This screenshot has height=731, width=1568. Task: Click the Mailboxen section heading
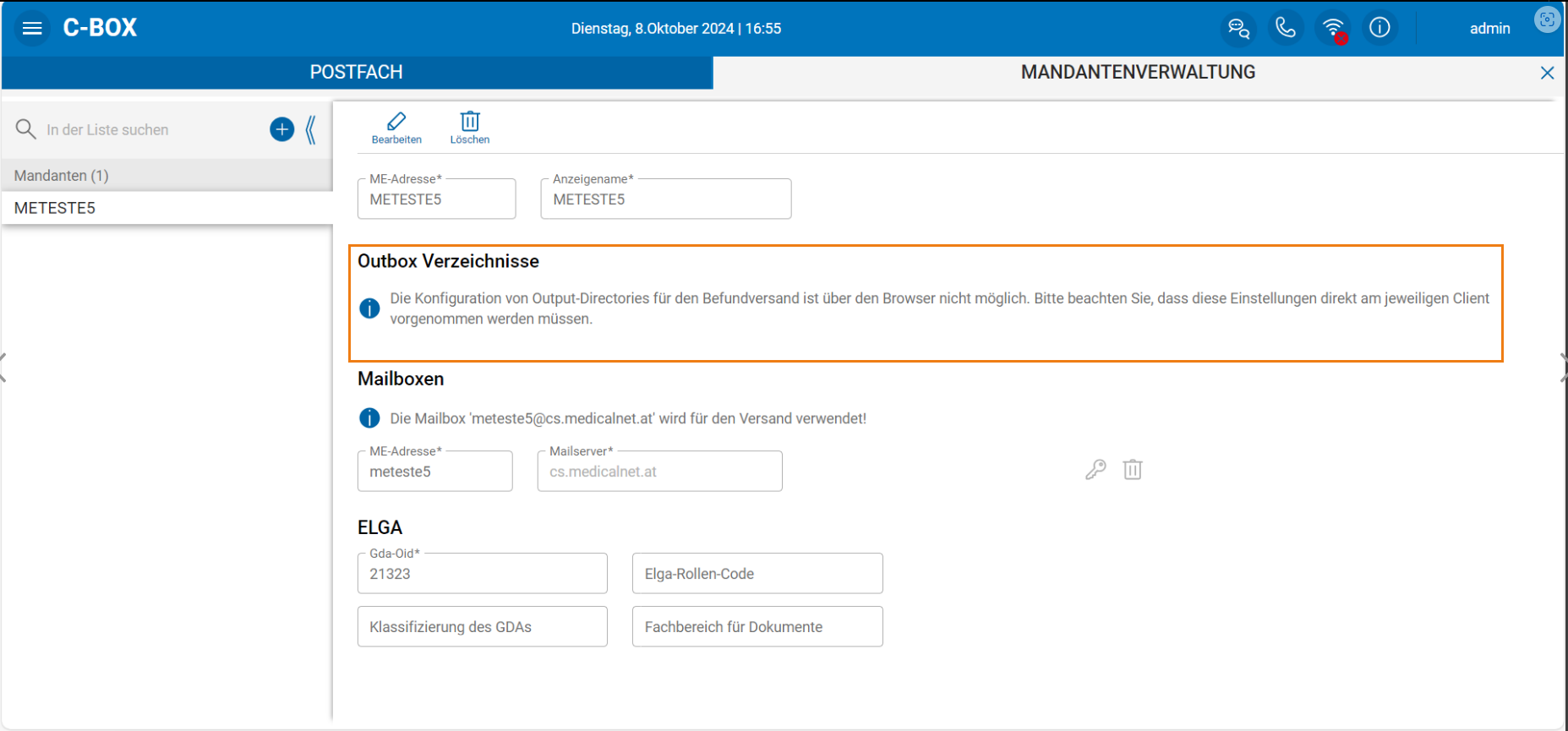(401, 379)
